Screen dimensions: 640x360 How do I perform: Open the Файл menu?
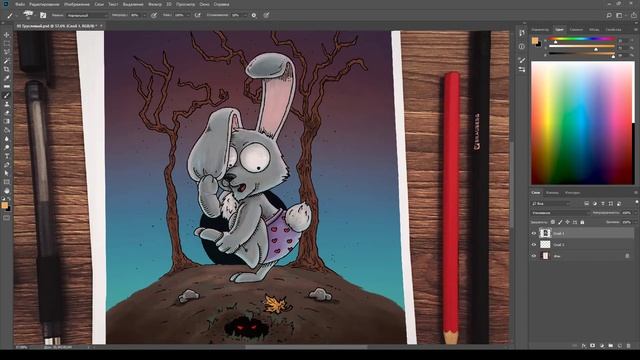click(20, 4)
